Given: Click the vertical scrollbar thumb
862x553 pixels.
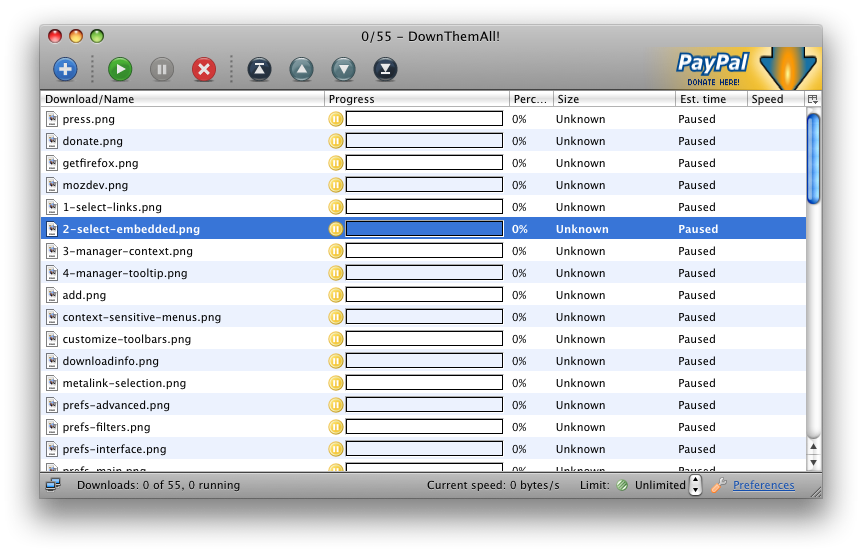Looking at the screenshot, I should (x=813, y=158).
